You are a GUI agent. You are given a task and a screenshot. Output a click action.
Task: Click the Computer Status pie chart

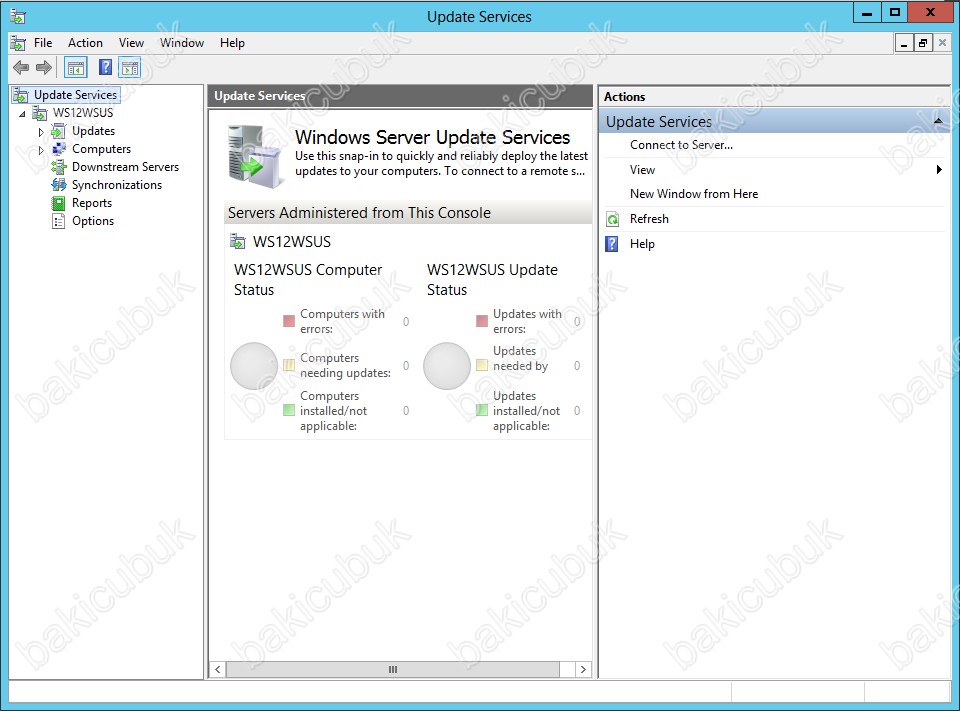(254, 366)
